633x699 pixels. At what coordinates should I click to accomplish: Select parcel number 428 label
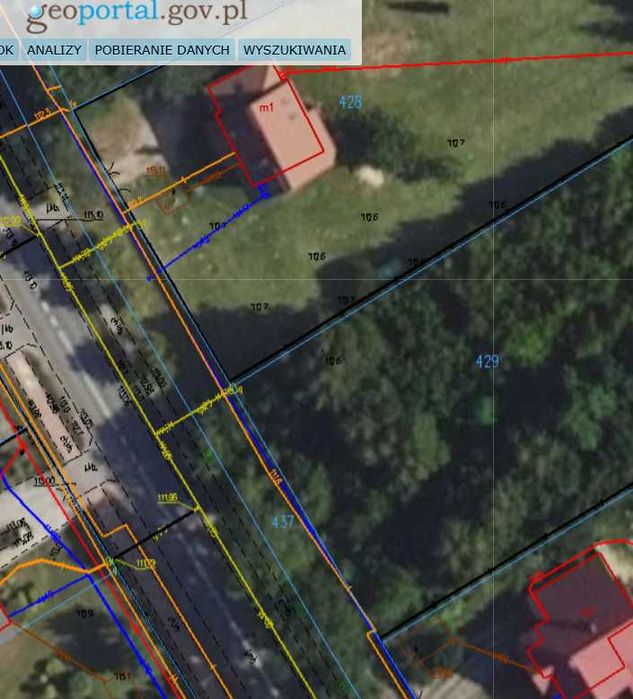350,103
